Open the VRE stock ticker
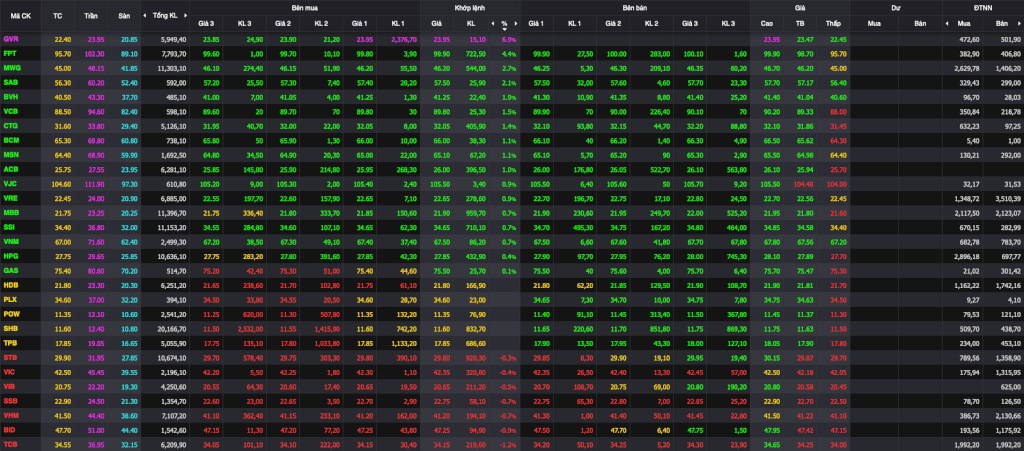 (x=10, y=198)
